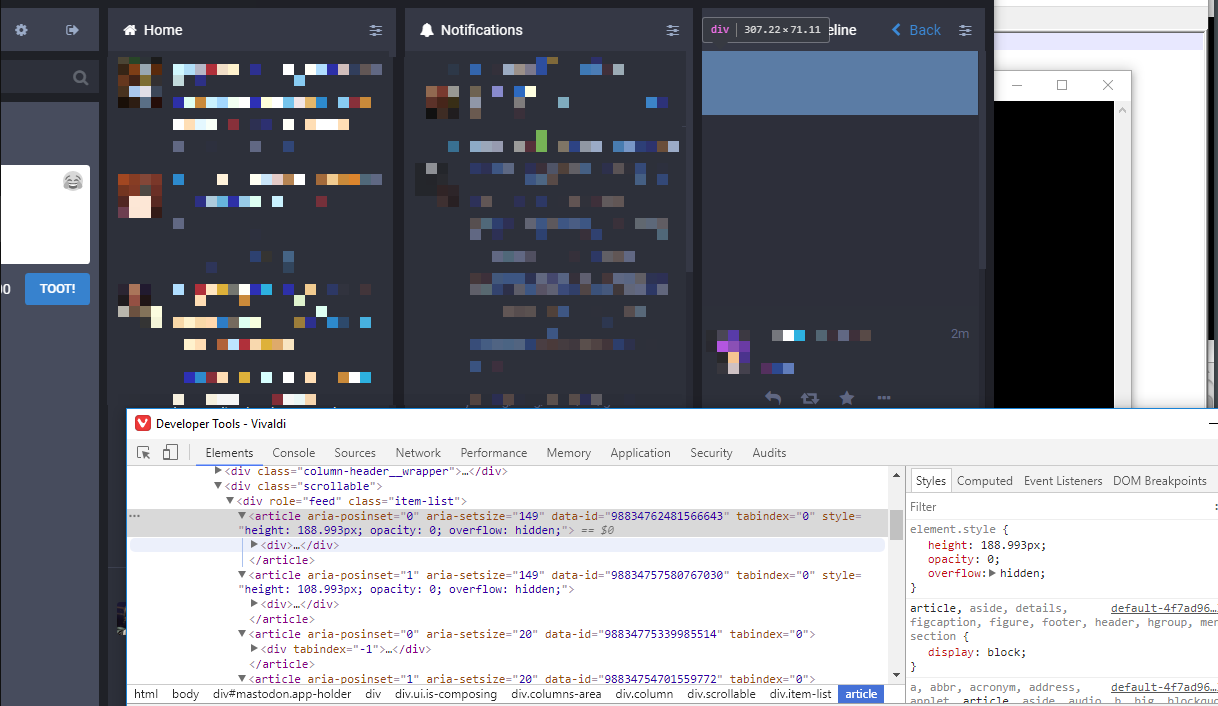Favourite the toot using the star icon
This screenshot has width=1218, height=706.
point(847,398)
